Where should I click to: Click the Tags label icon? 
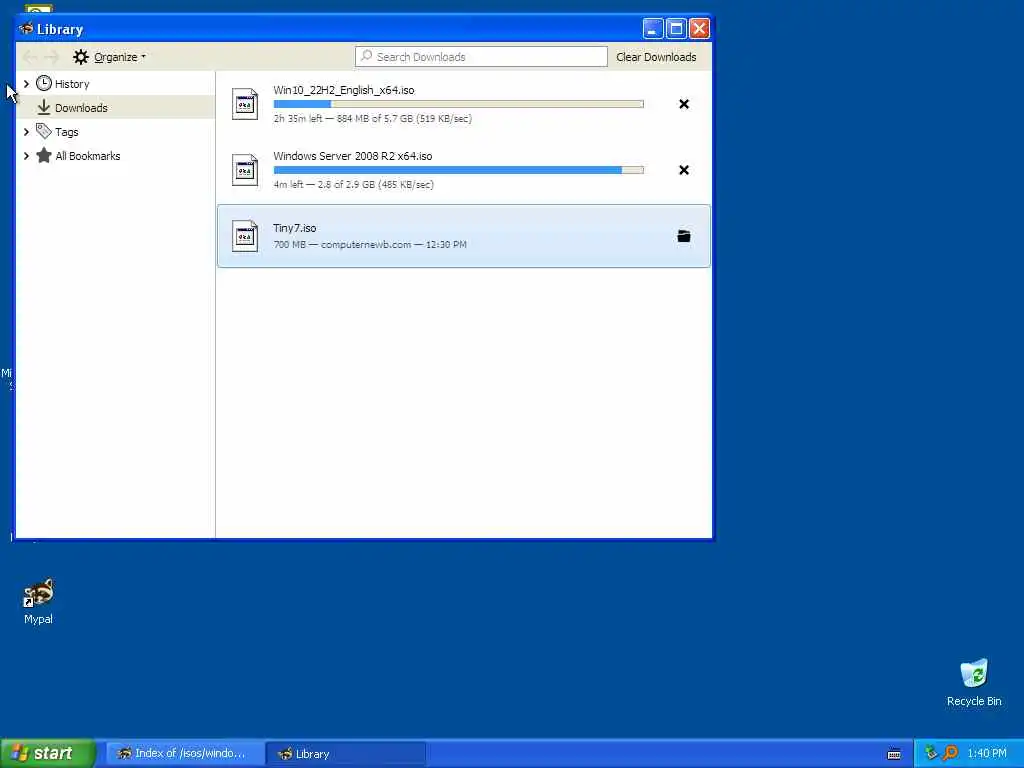(x=44, y=131)
